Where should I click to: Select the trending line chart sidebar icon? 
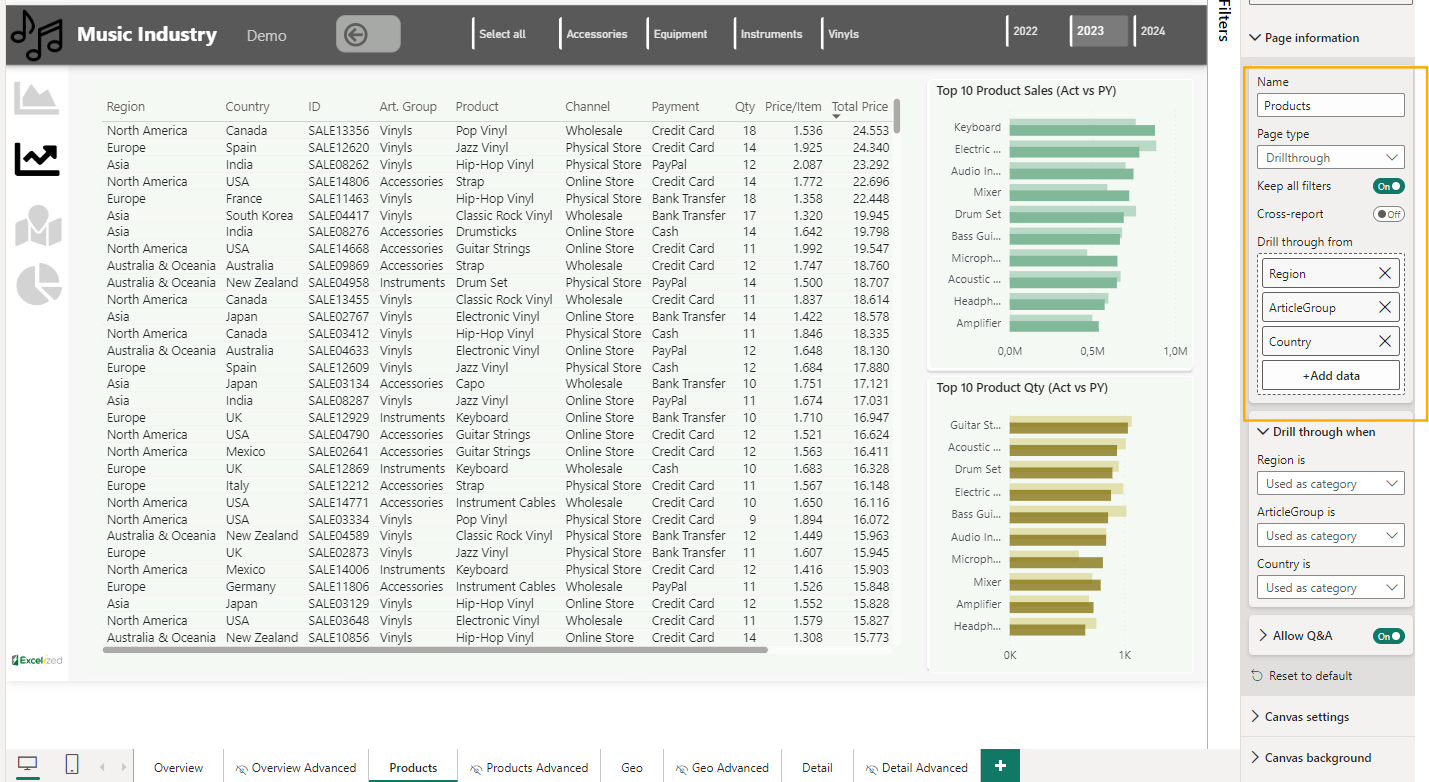pyautogui.click(x=37, y=158)
